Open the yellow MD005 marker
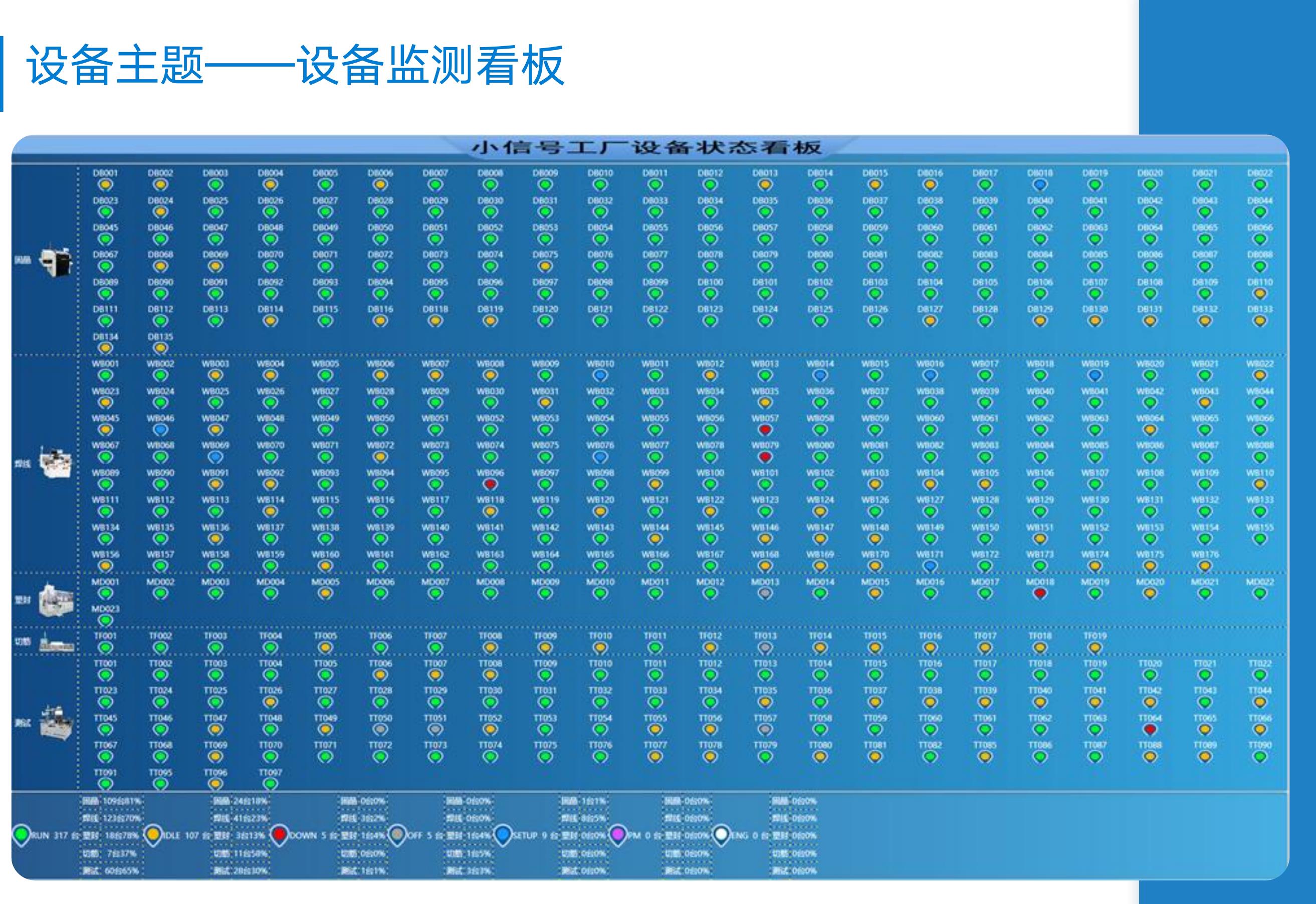 point(325,594)
